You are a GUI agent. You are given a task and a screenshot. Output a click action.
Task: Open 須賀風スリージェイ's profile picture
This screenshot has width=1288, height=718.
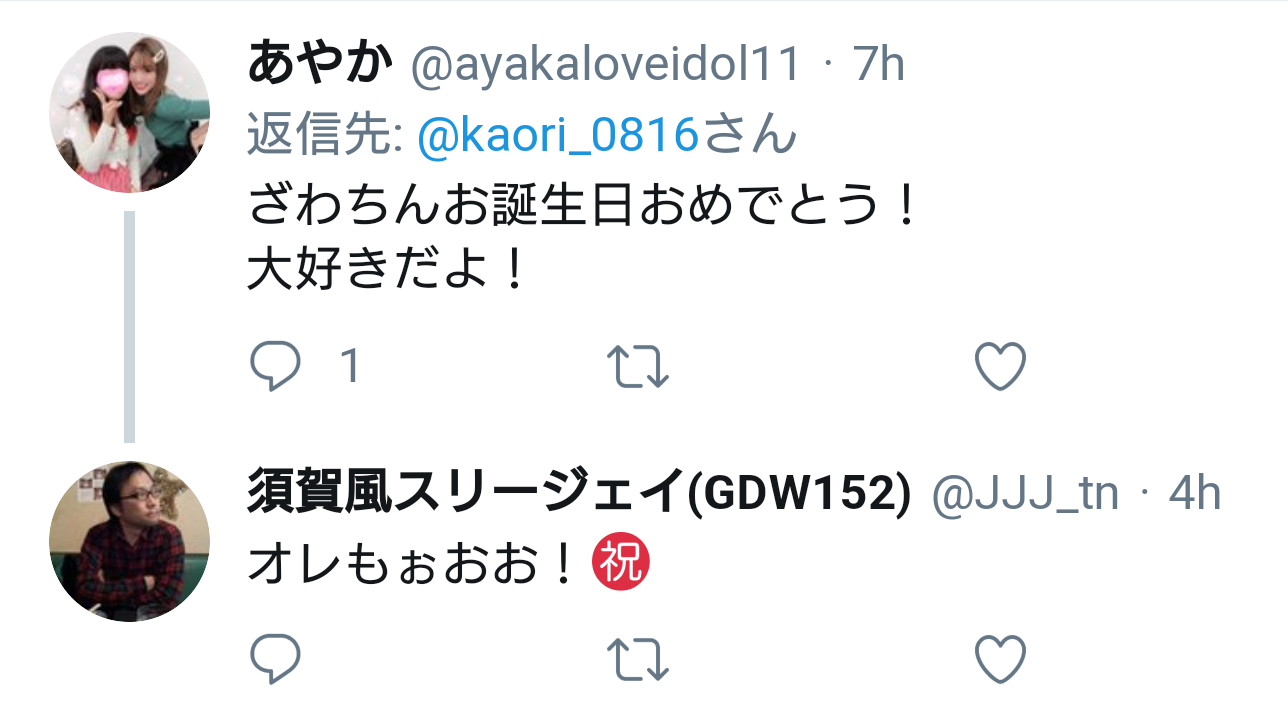coord(129,541)
